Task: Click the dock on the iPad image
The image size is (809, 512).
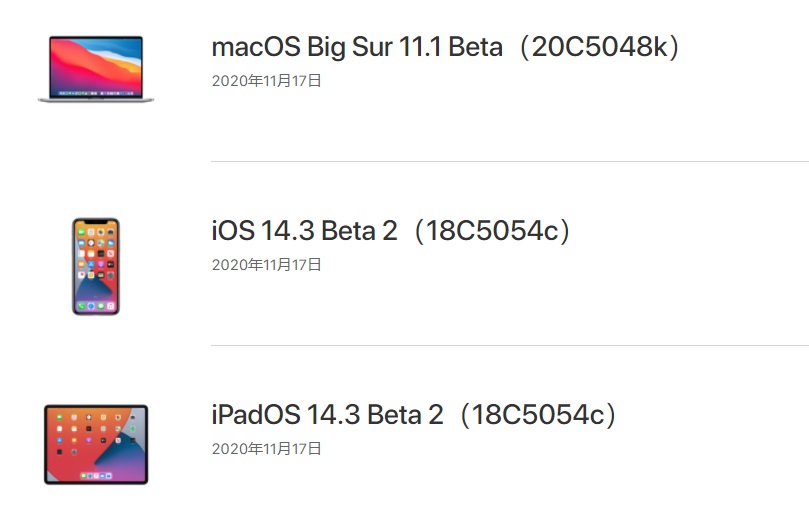Action: tap(96, 476)
